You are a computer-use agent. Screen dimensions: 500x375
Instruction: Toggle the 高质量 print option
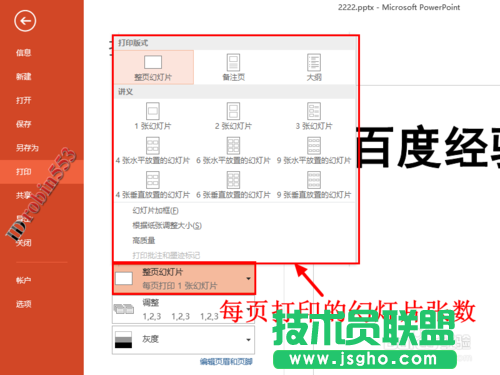pyautogui.click(x=144, y=240)
